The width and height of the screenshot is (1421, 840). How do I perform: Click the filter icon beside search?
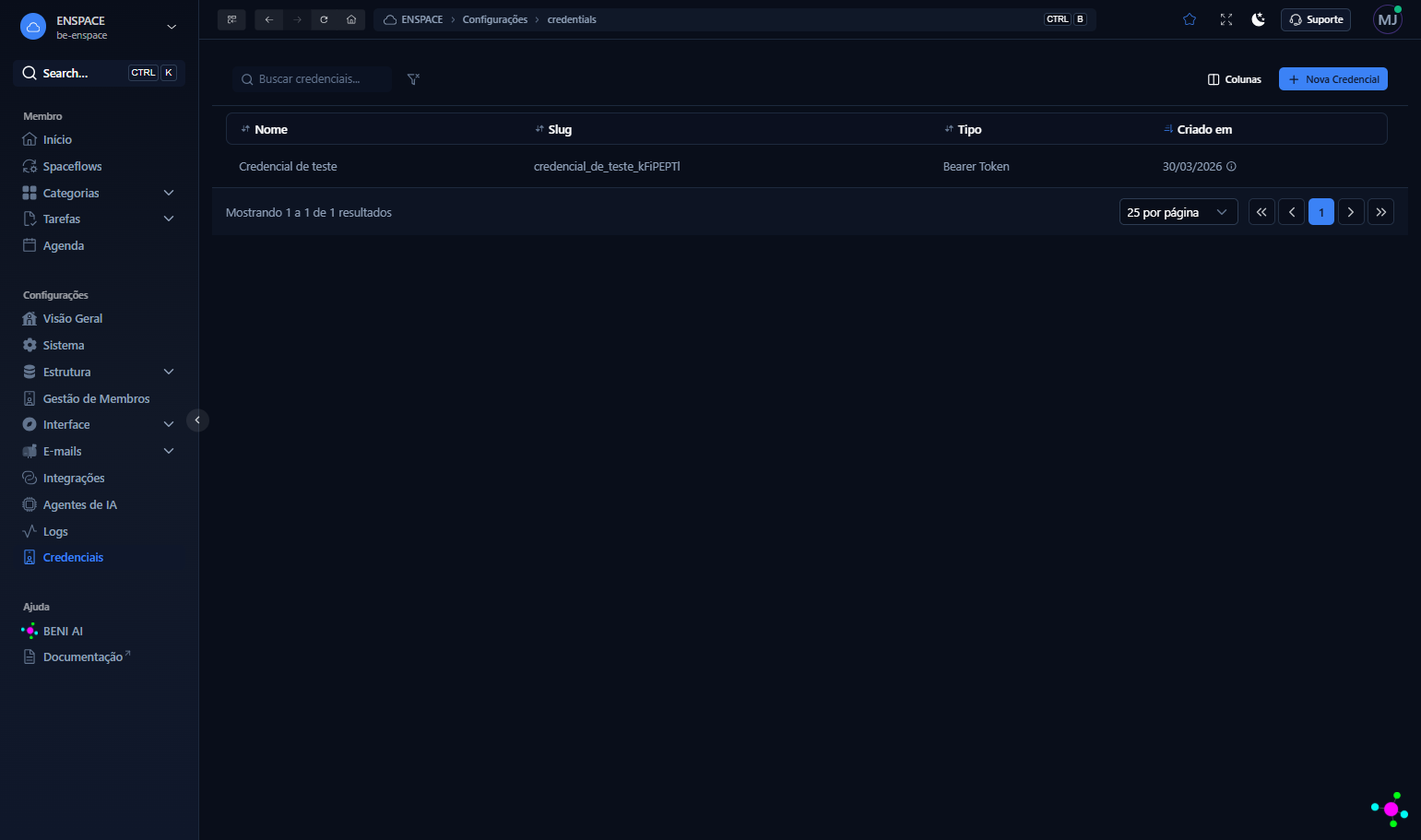(x=413, y=79)
